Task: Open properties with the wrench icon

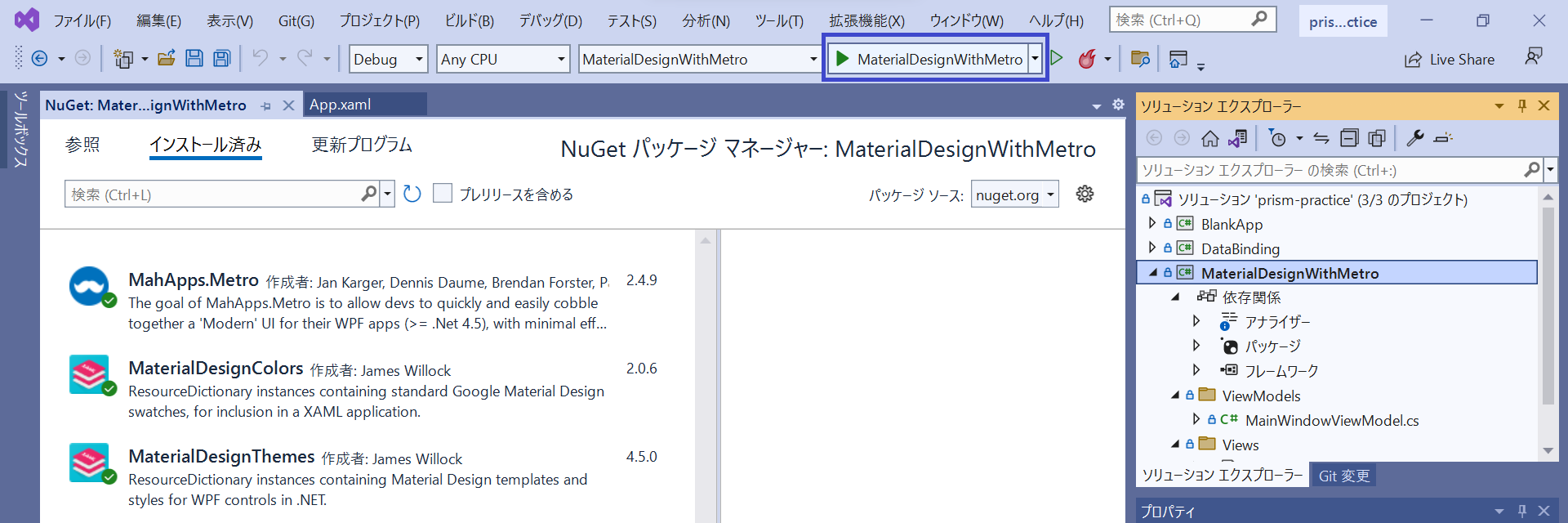Action: coord(1415,138)
